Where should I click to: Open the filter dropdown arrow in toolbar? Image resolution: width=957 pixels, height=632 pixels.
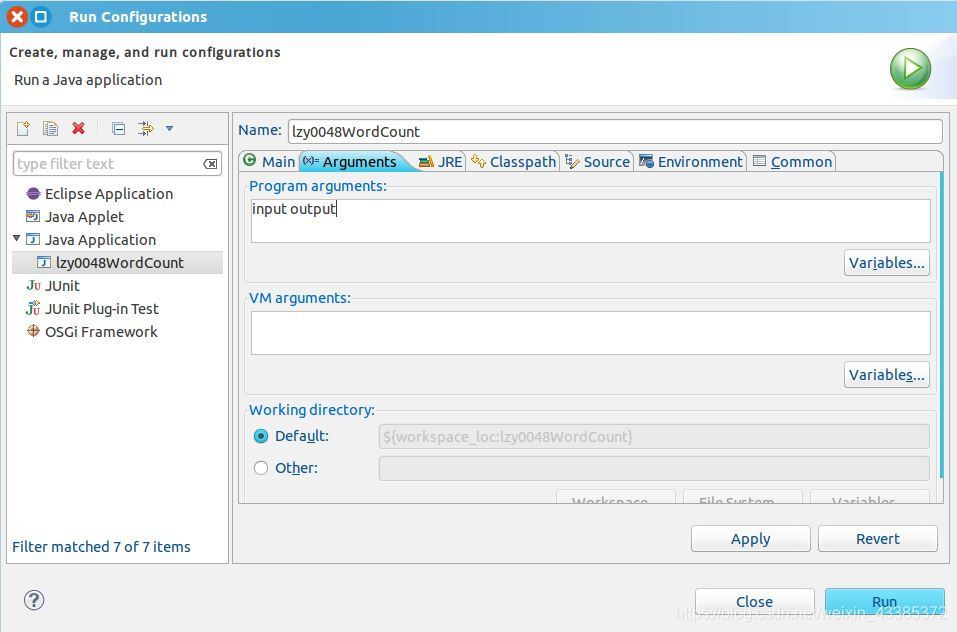[x=170, y=128]
